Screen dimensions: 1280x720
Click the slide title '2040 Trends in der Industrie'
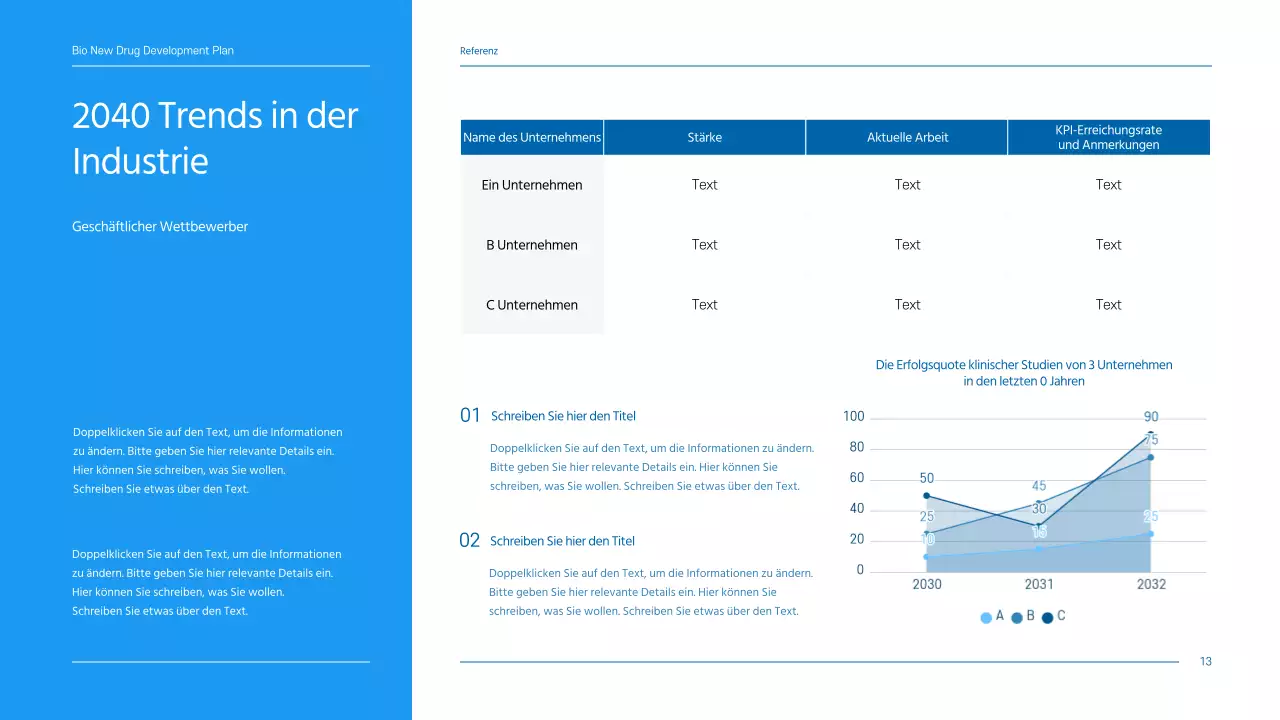(x=214, y=137)
